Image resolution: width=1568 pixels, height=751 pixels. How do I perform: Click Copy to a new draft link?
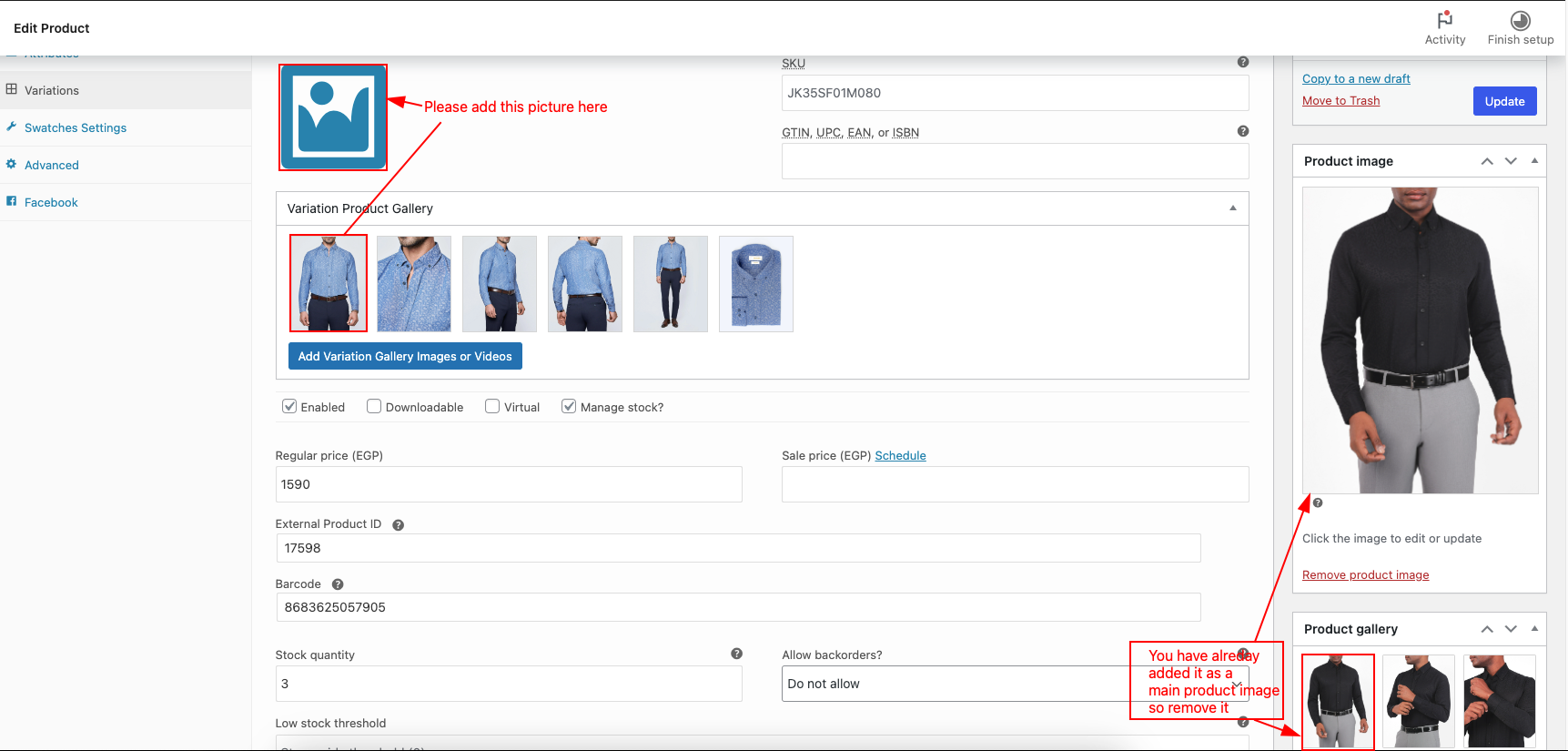[x=1356, y=78]
